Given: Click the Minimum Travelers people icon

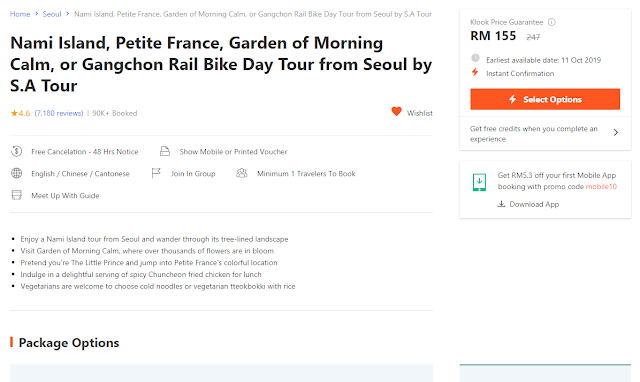Looking at the screenshot, I should (242, 173).
